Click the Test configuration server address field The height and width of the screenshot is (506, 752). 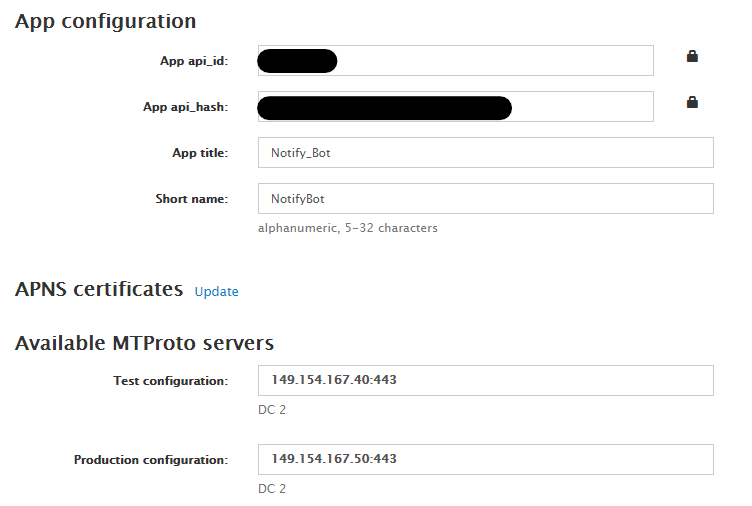485,381
